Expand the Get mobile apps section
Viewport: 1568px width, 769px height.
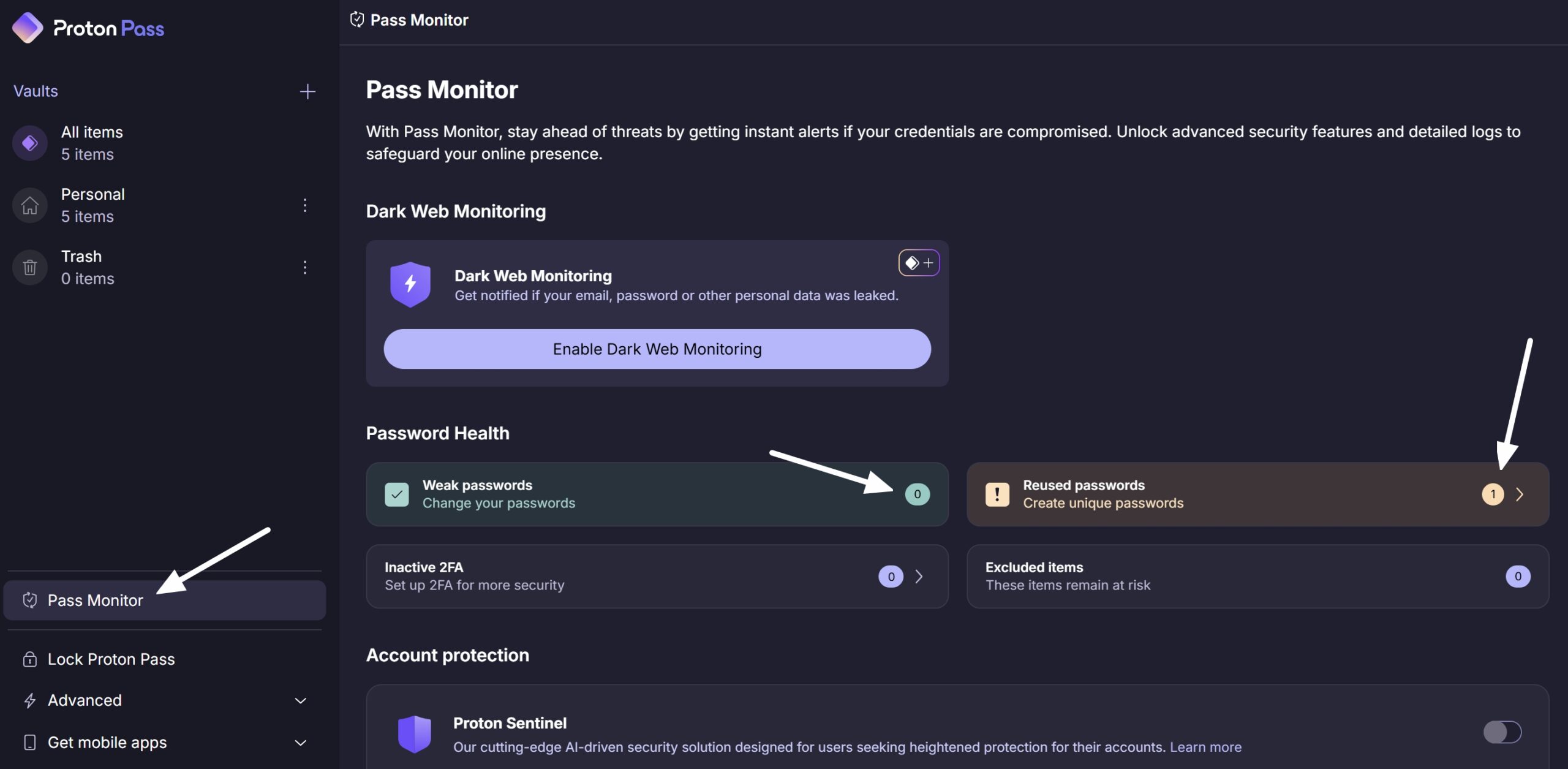point(165,742)
